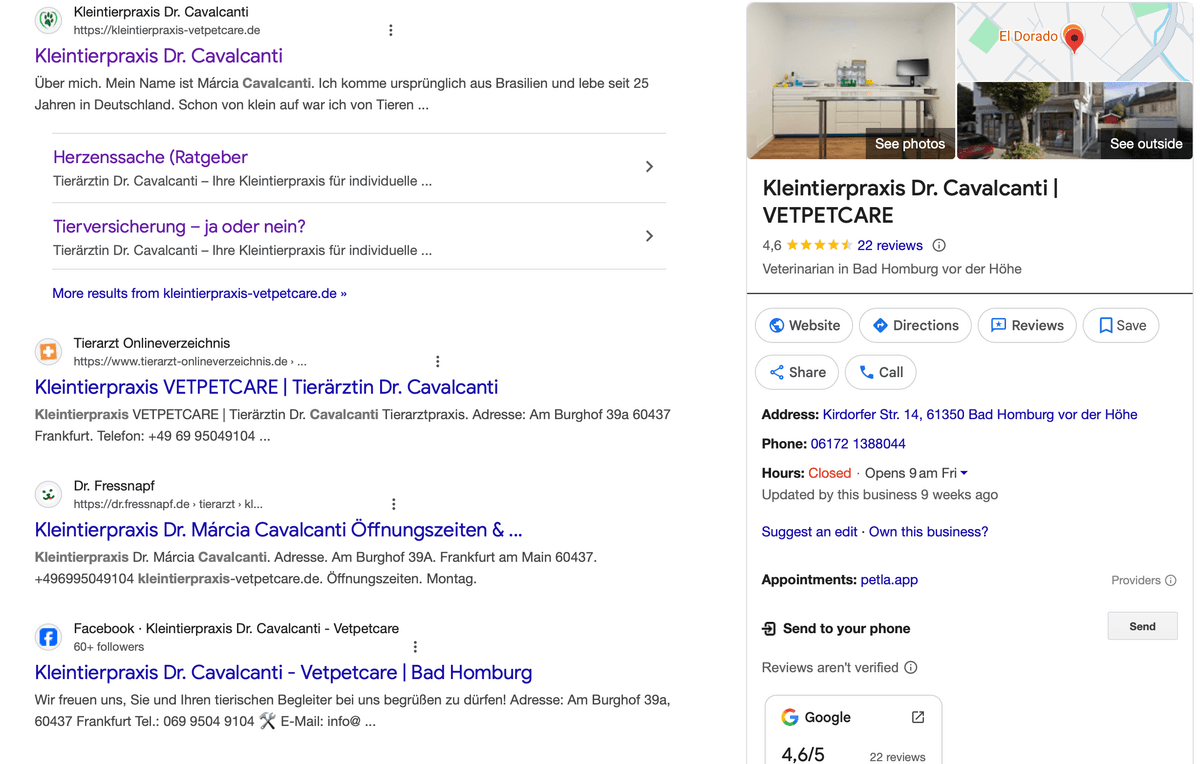Click the Website icon in the knowledge panel
This screenshot has height=764, width=1200.
pos(776,325)
